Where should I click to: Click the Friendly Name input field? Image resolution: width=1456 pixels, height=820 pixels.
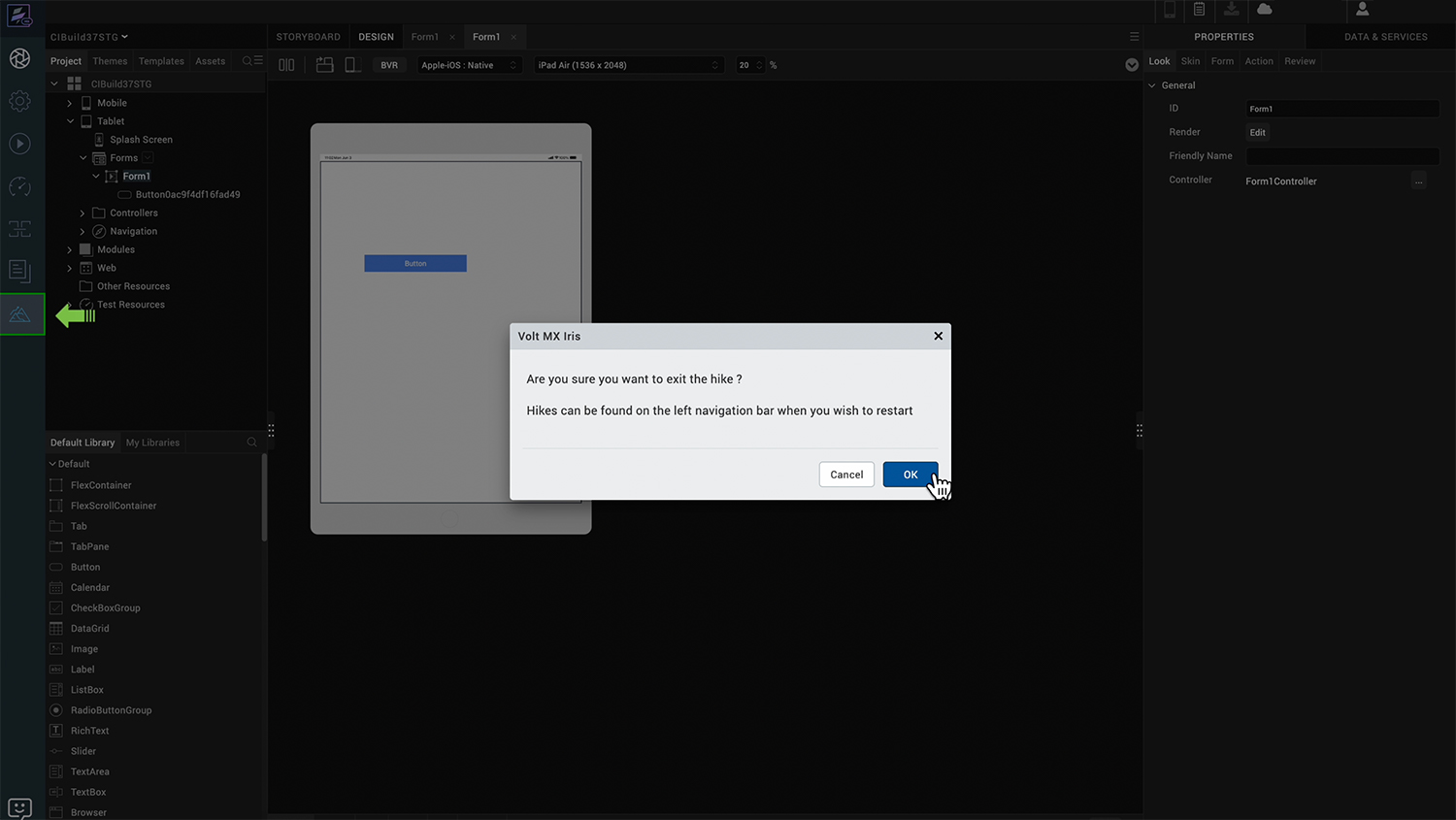tap(1341, 156)
